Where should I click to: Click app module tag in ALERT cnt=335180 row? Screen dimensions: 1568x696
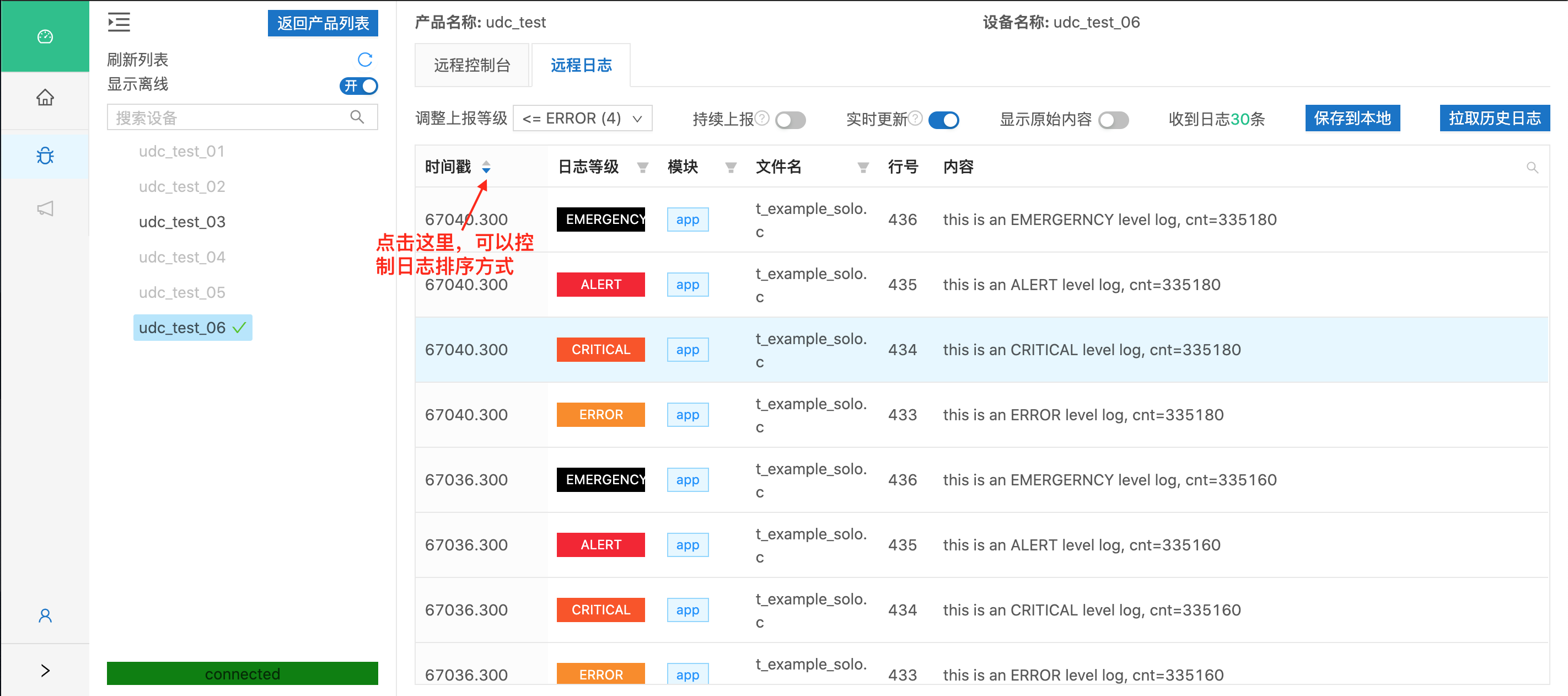pyautogui.click(x=688, y=285)
